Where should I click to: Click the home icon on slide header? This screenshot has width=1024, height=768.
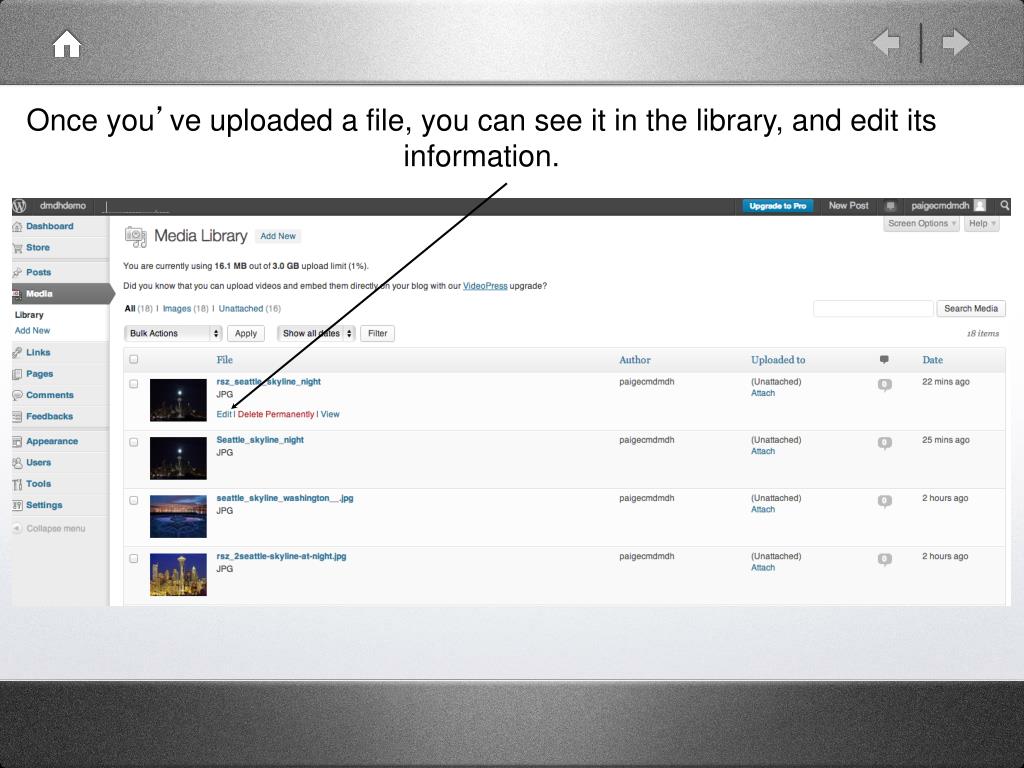coord(67,44)
